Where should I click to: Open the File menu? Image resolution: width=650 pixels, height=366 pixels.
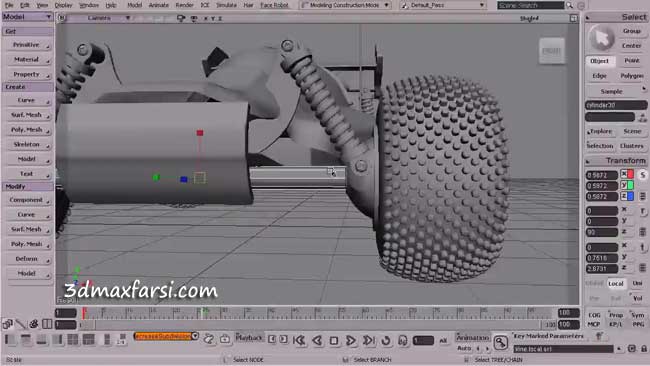[9, 5]
